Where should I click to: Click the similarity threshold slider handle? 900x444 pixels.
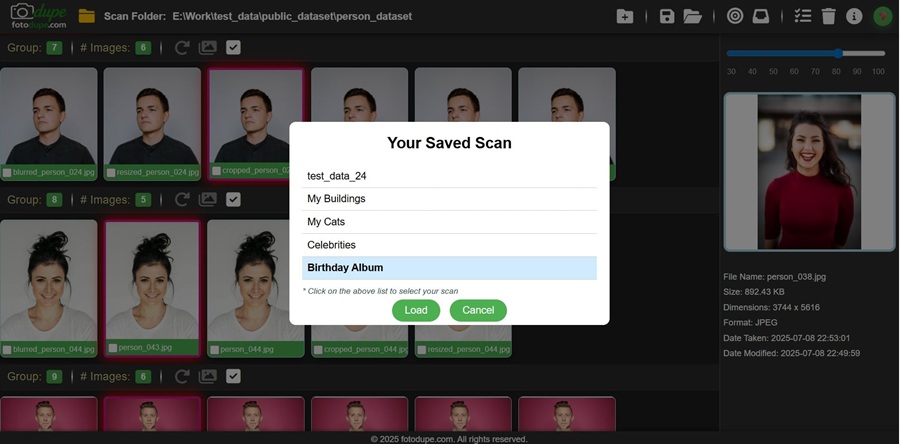(x=838, y=53)
